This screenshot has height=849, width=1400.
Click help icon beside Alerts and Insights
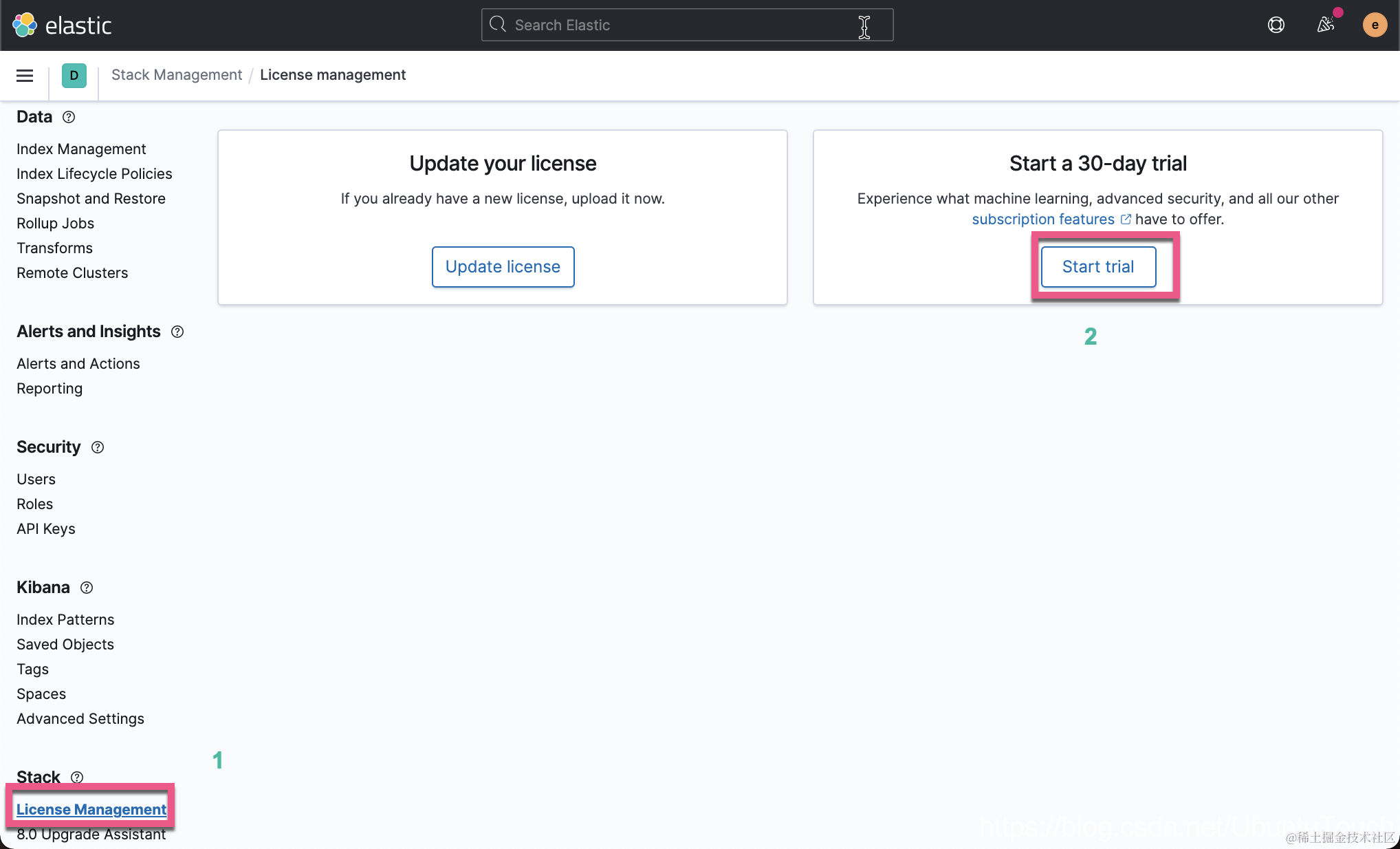(177, 332)
